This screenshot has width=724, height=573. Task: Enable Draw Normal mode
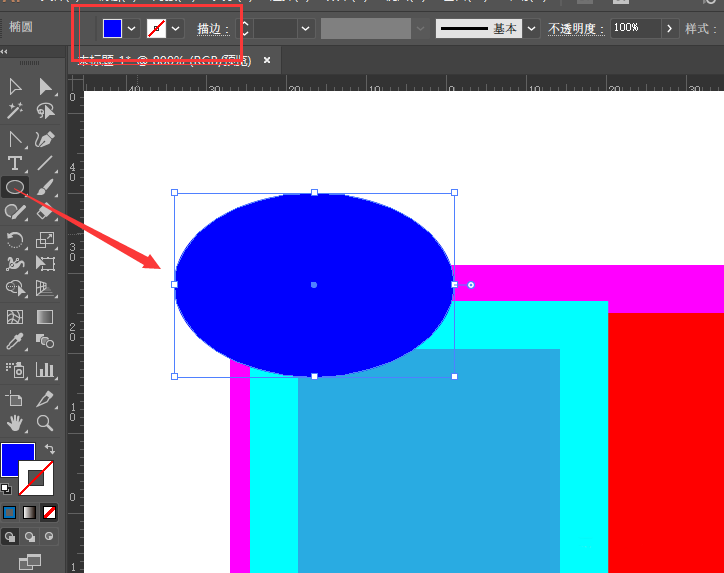click(x=10, y=537)
